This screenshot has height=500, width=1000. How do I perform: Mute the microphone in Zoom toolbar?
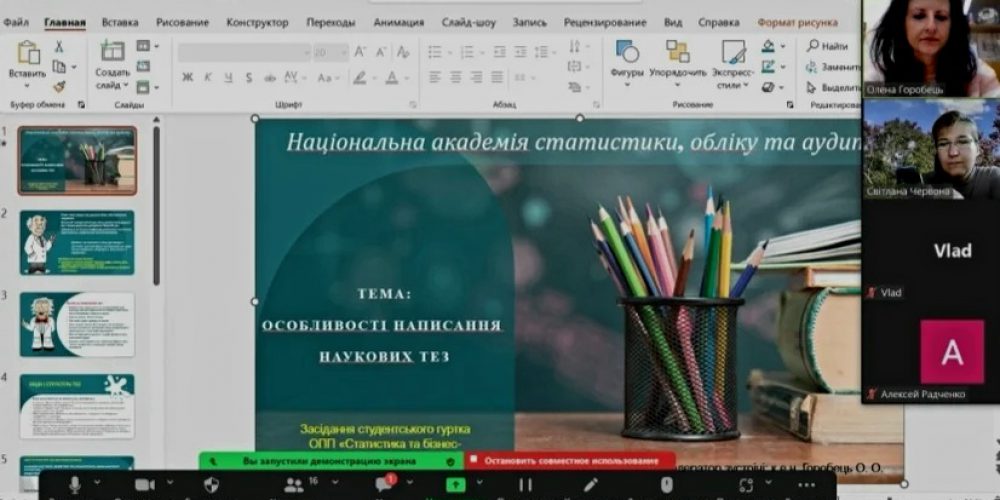click(74, 485)
